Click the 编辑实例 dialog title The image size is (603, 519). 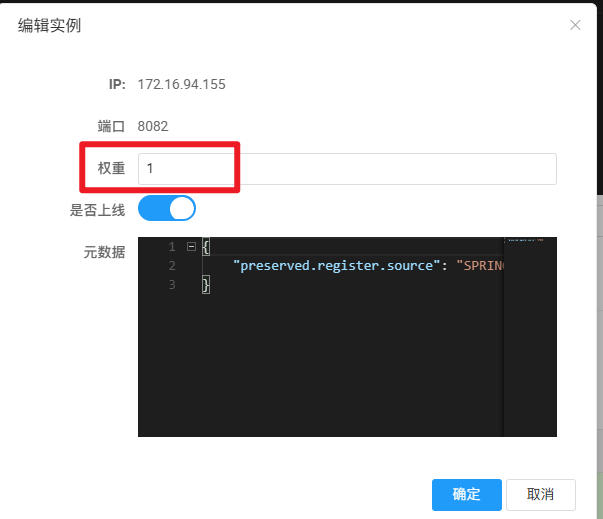pyautogui.click(x=49, y=26)
